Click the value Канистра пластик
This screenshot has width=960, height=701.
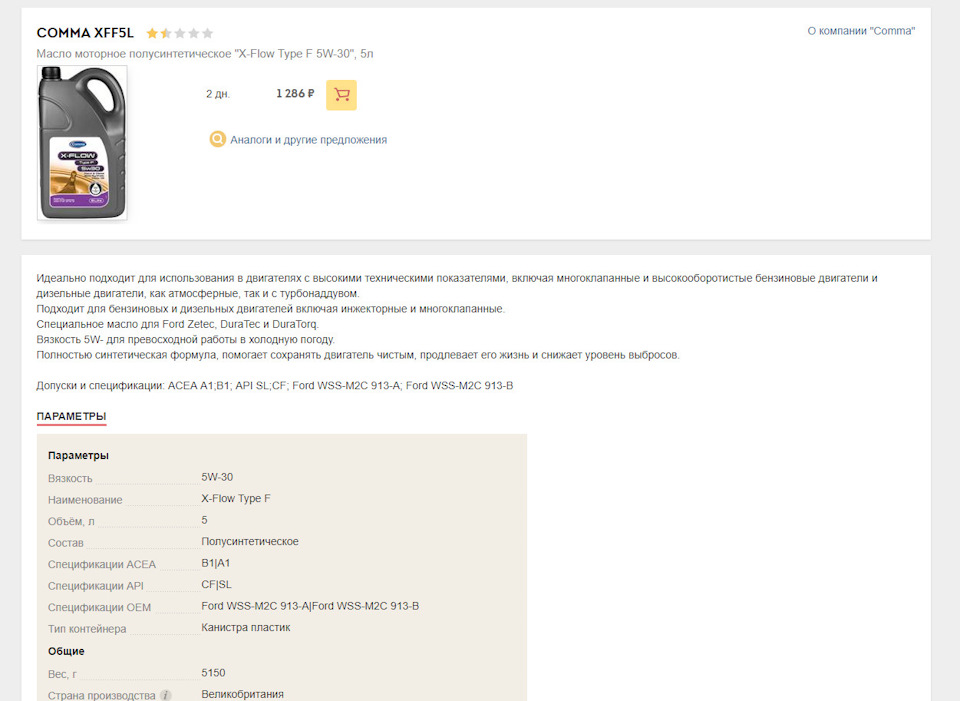pyautogui.click(x=246, y=627)
